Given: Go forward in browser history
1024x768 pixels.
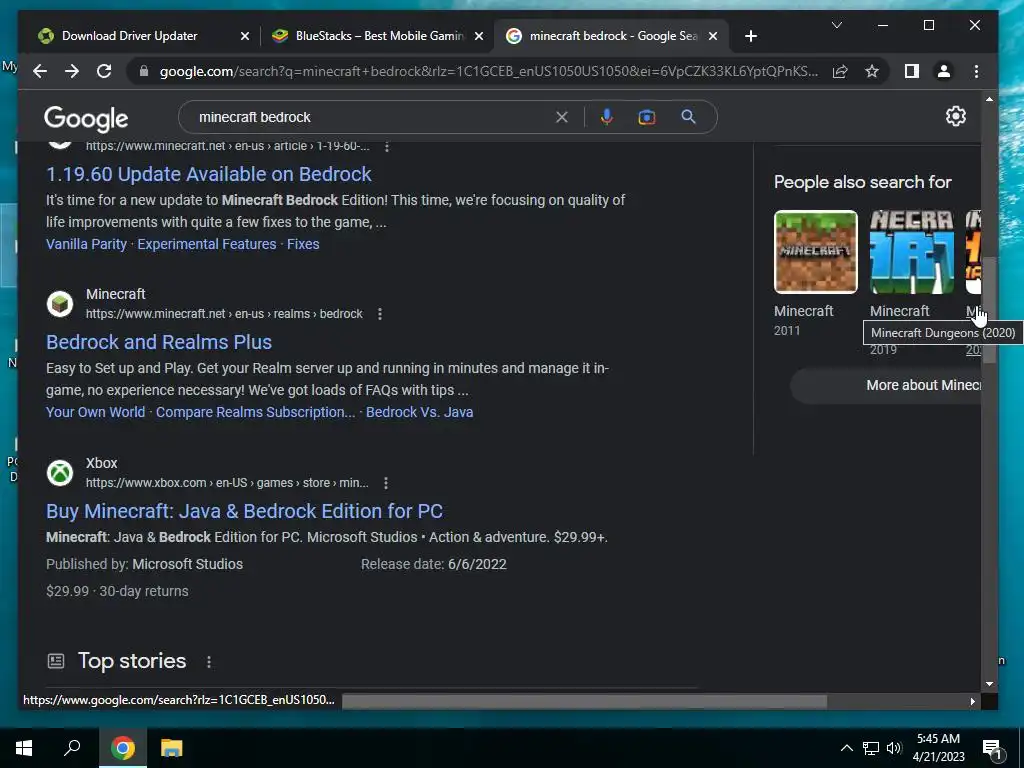Looking at the screenshot, I should [72, 71].
